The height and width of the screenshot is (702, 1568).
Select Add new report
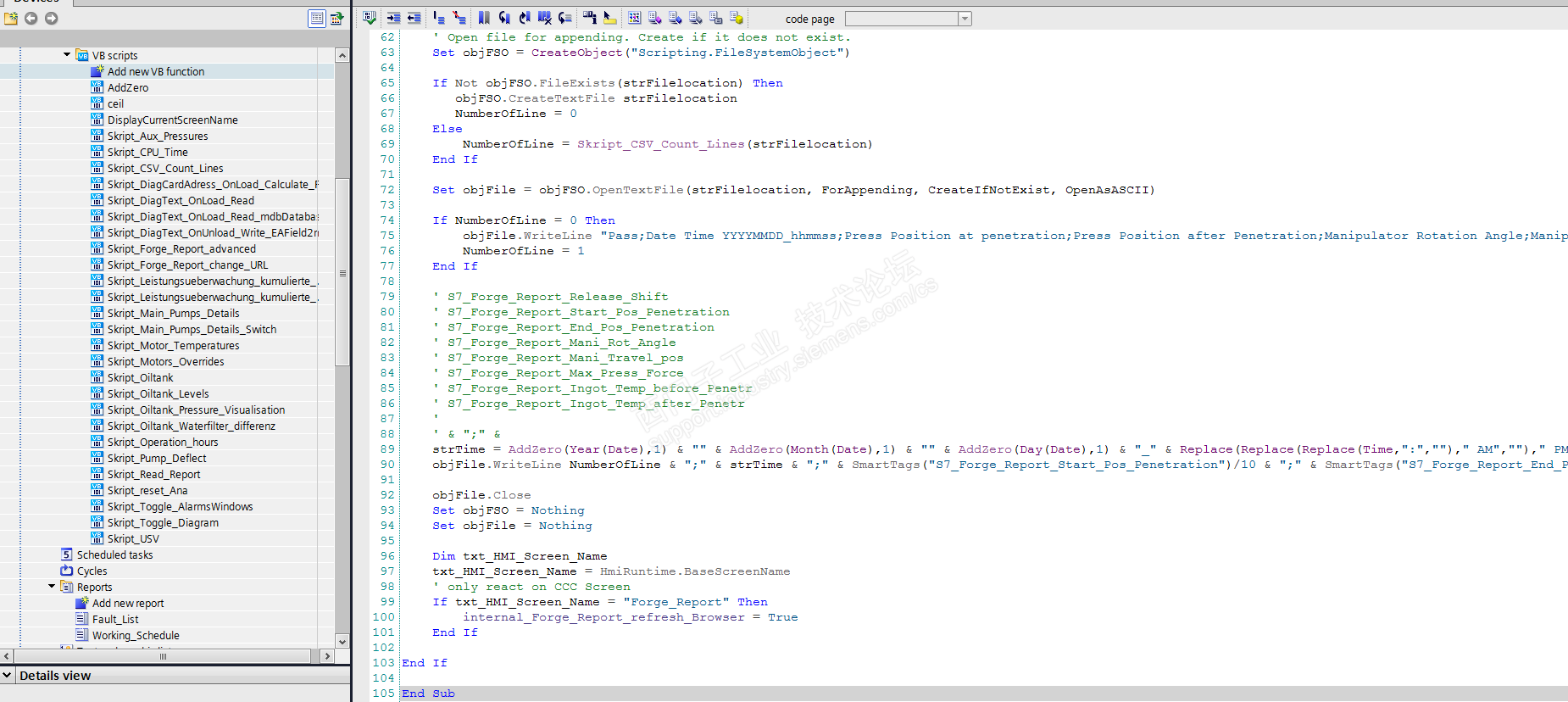(x=128, y=604)
